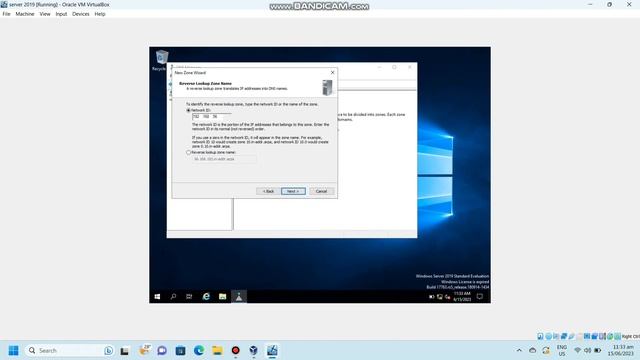Click the Next button in the wizard
Image resolution: width=640 pixels, height=360 pixels.
293,191
